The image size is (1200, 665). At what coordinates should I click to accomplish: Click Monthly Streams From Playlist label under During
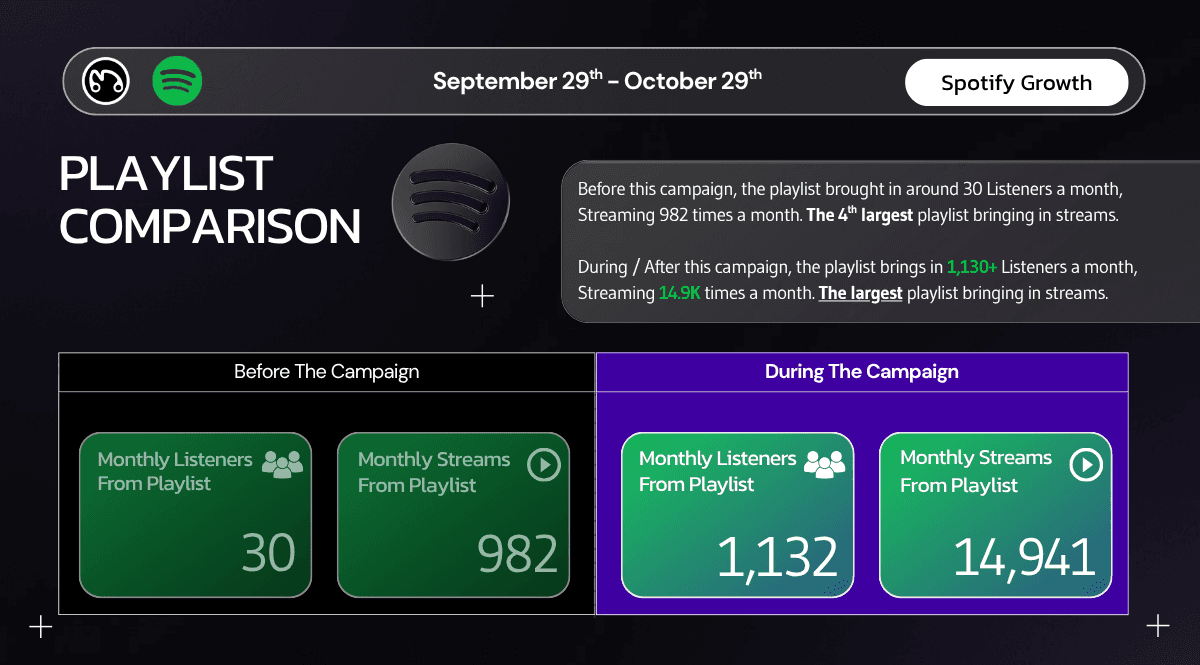pos(976,472)
